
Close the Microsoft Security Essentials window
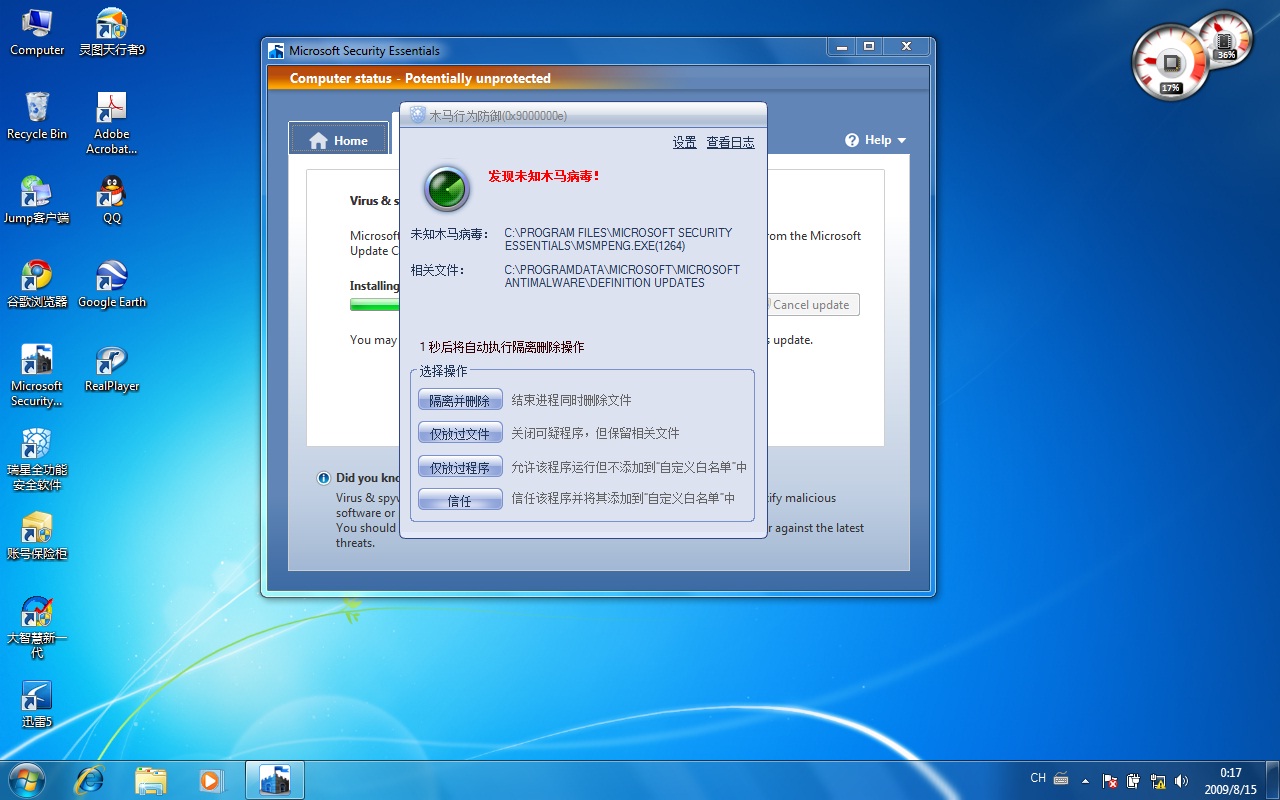906,47
